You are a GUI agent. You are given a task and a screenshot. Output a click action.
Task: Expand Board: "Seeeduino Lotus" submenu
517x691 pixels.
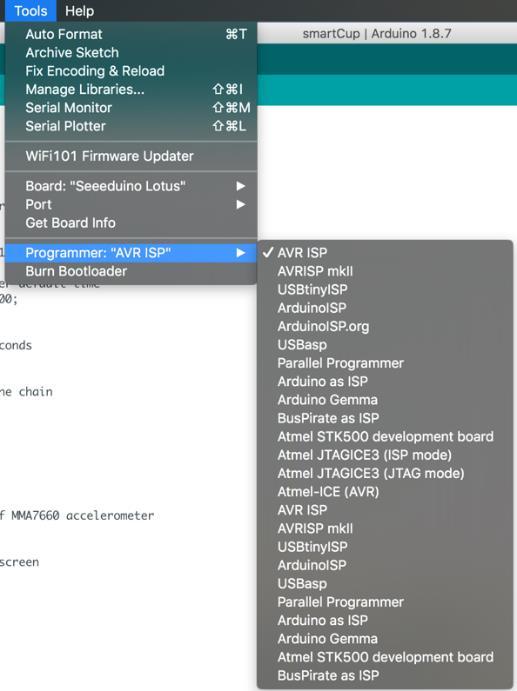(x=131, y=186)
